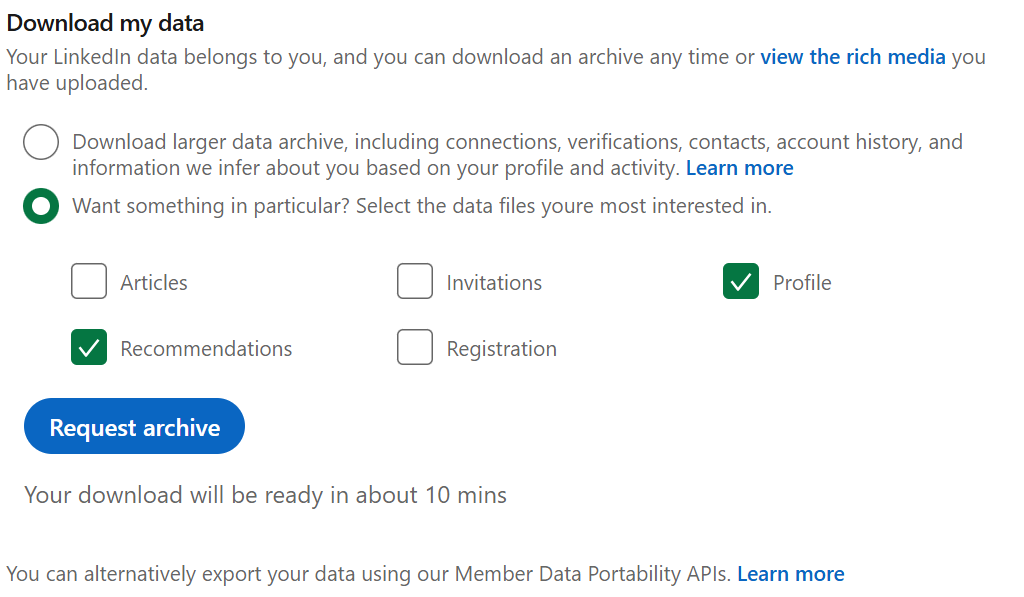Select the larger data archive radio button
Viewport: 1024px width, 597px height.
40,141
